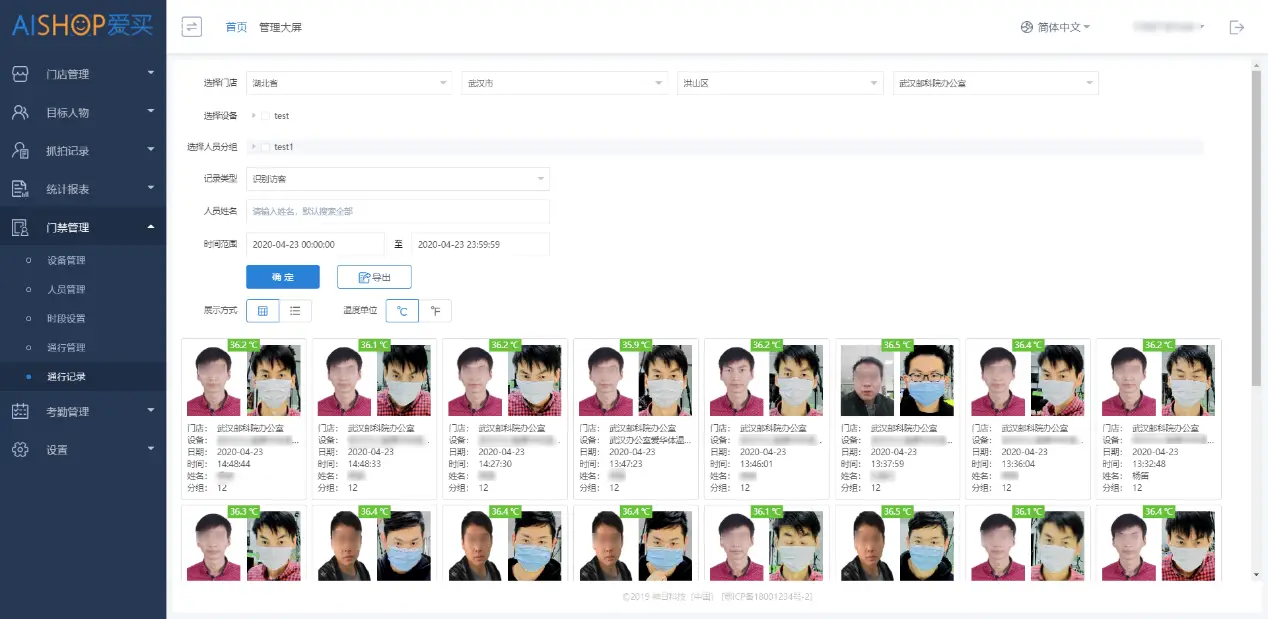Screen dimensions: 1268x619
Task: Open record card with time 13:36:04
Action: pos(1027,418)
